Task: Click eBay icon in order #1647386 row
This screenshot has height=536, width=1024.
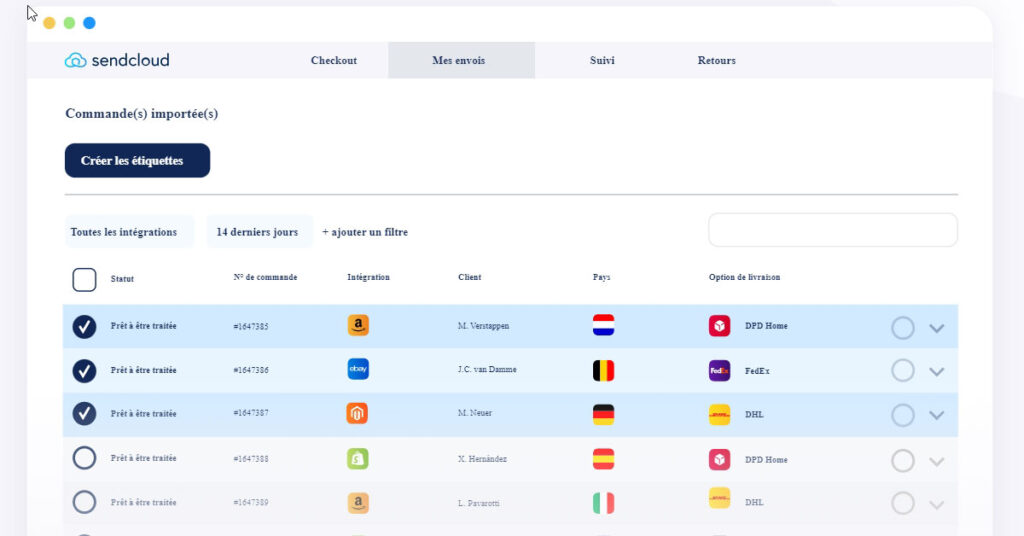Action: click(x=358, y=369)
